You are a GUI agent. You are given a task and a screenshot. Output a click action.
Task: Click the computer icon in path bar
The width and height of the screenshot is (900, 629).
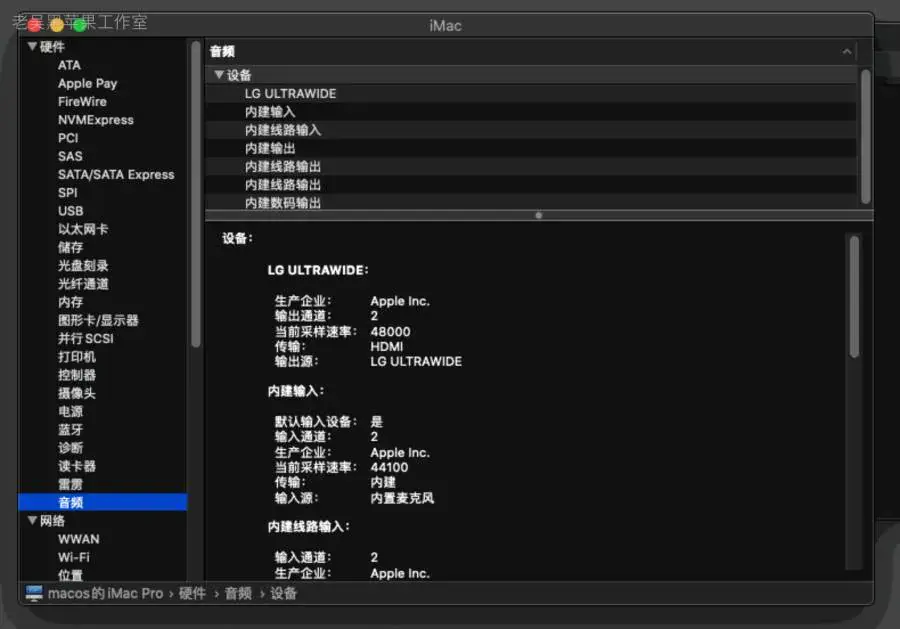[x=34, y=593]
